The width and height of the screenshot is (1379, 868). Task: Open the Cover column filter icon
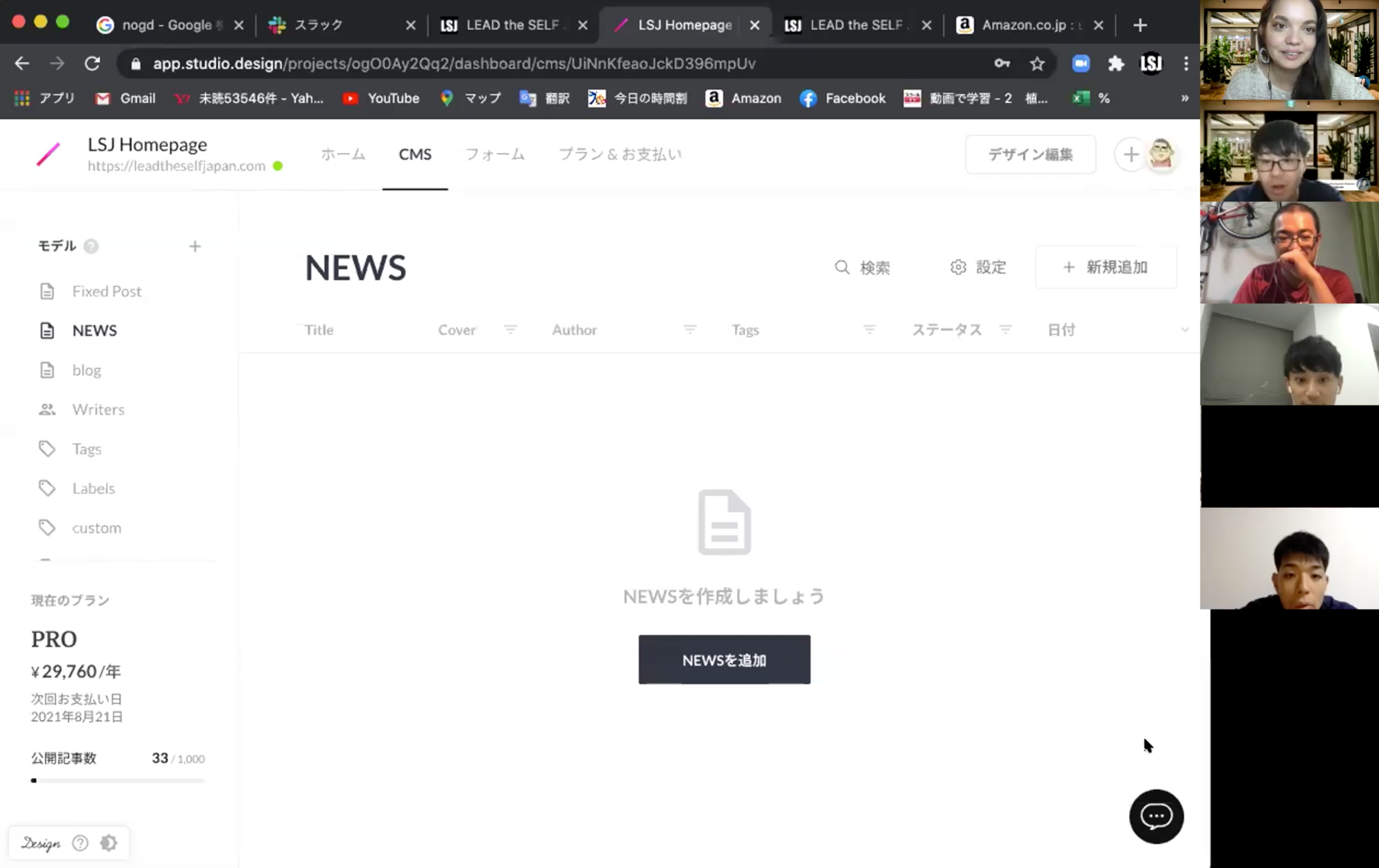510,329
